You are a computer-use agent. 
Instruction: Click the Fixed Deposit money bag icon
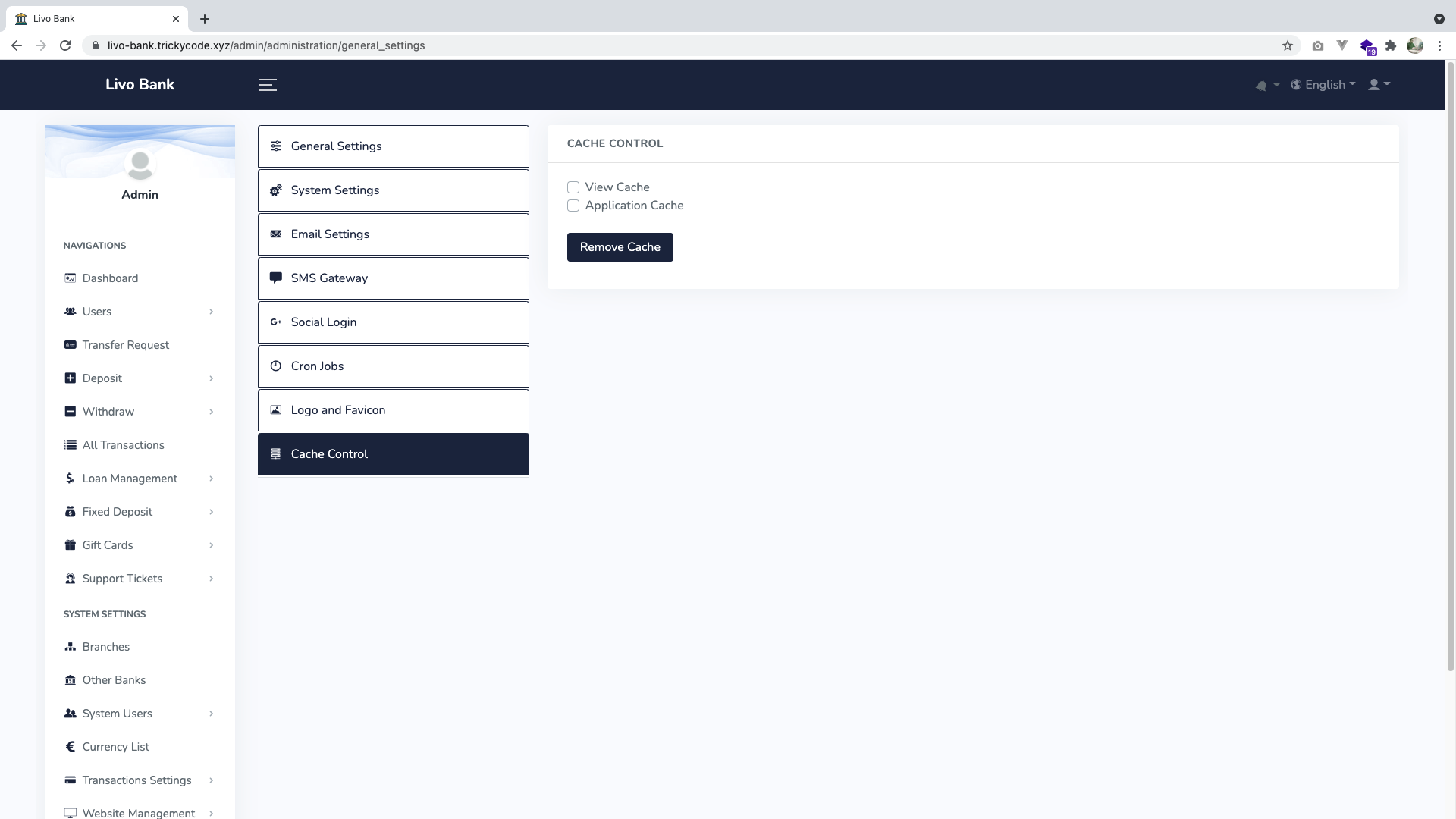pos(71,512)
